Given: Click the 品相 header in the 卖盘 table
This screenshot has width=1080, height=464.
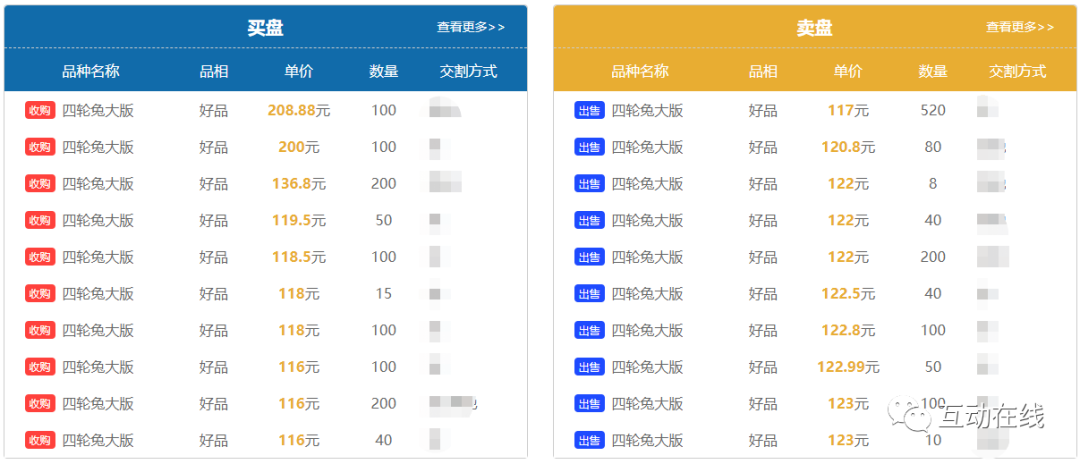Looking at the screenshot, I should 763,71.
